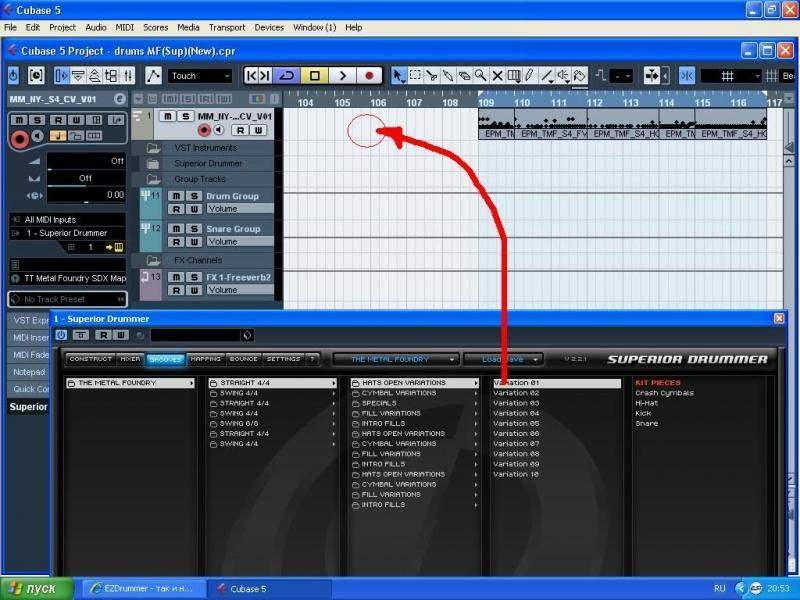
Task: Bypass the Superior Drummer plugin power button
Action: 61,335
